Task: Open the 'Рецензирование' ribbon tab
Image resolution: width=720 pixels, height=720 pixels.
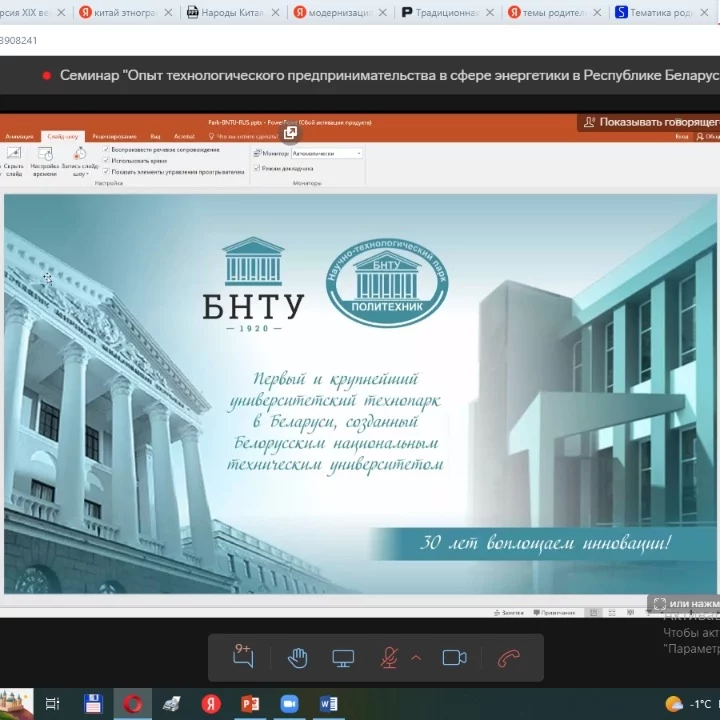Action: coord(114,136)
